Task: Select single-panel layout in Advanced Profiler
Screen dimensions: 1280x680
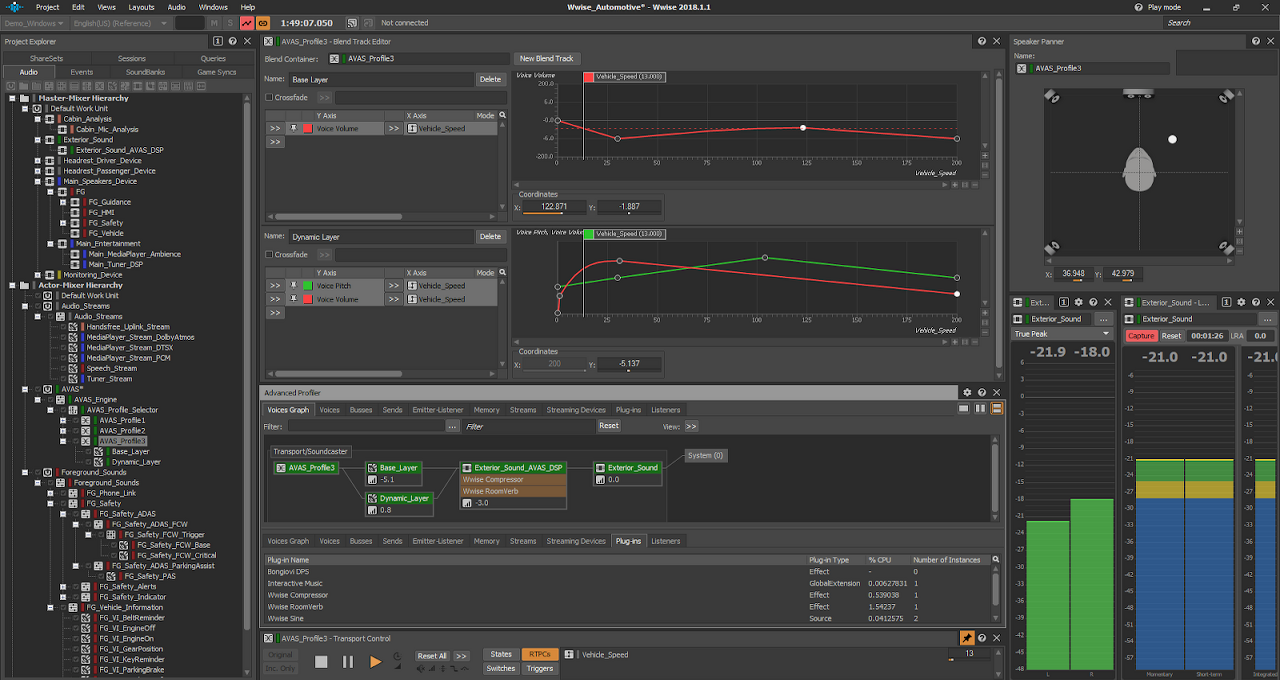Action: (964, 409)
